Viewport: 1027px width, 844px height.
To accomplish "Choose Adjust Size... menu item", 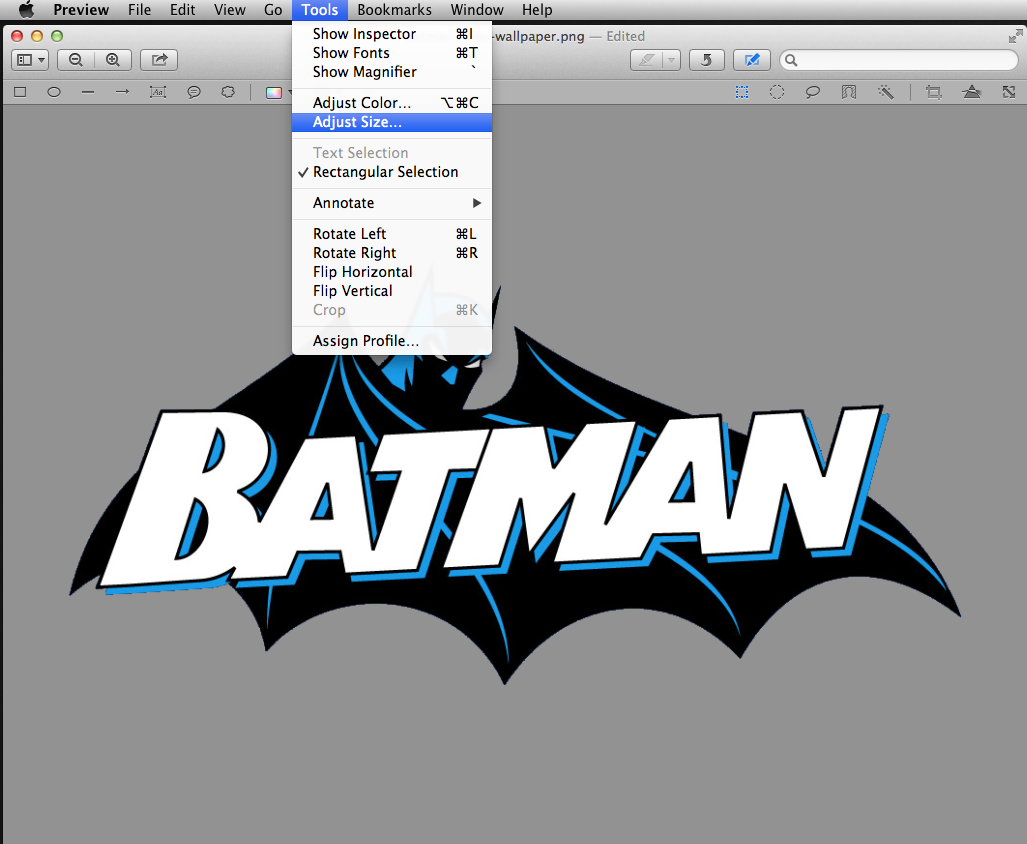I will (392, 122).
